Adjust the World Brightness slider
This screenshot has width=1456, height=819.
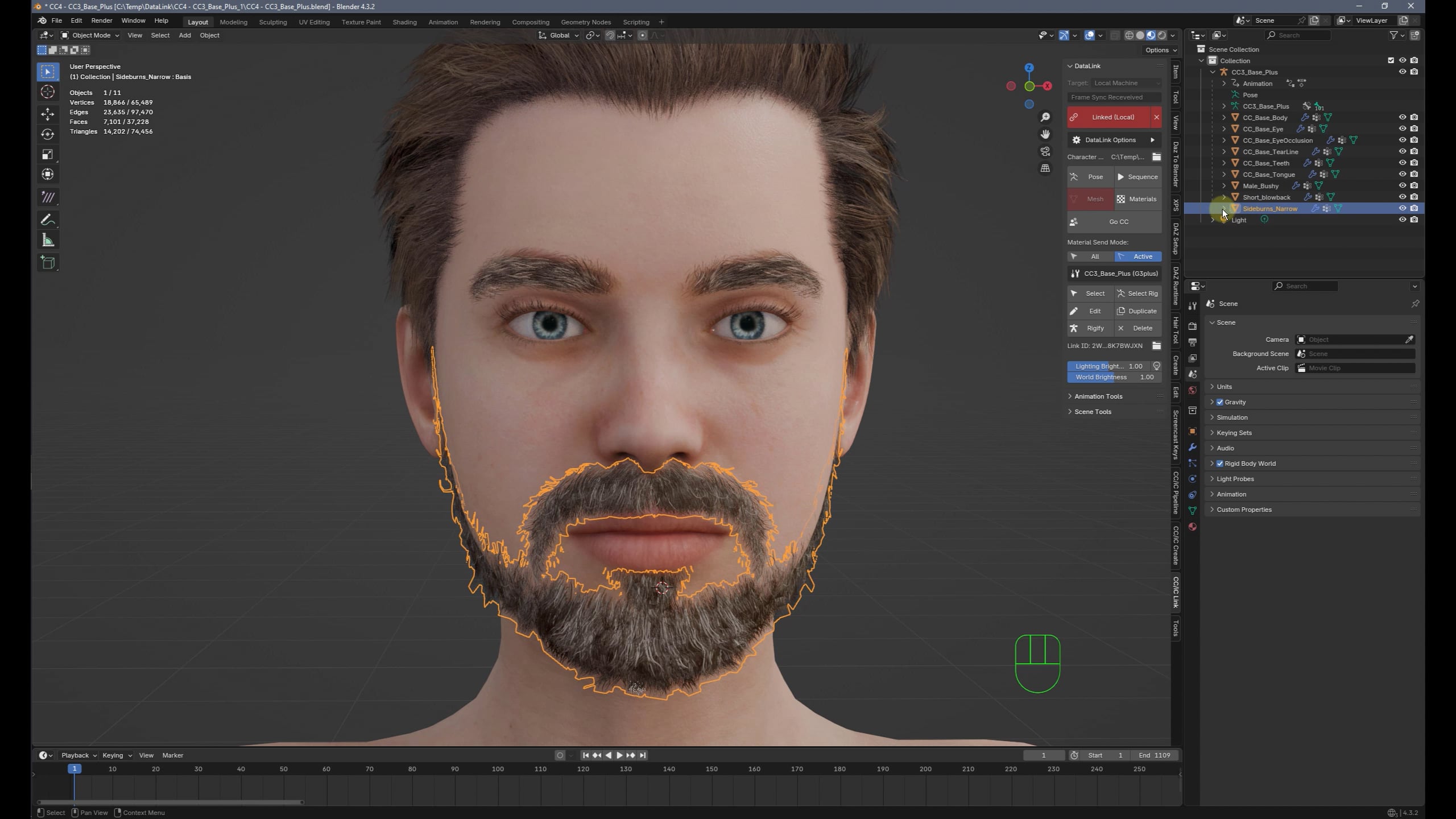coord(1114,377)
